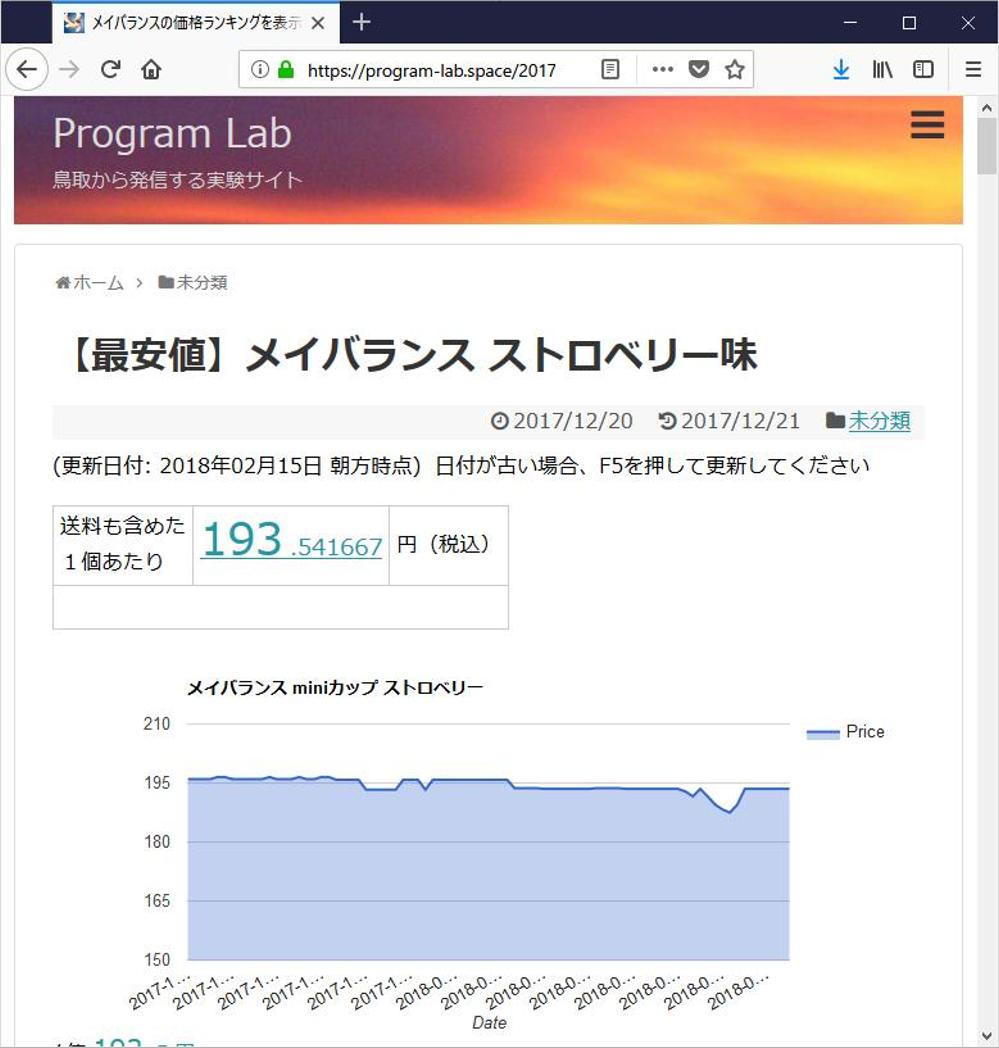Click the scroll up arrow of page scrollbar

tap(987, 107)
